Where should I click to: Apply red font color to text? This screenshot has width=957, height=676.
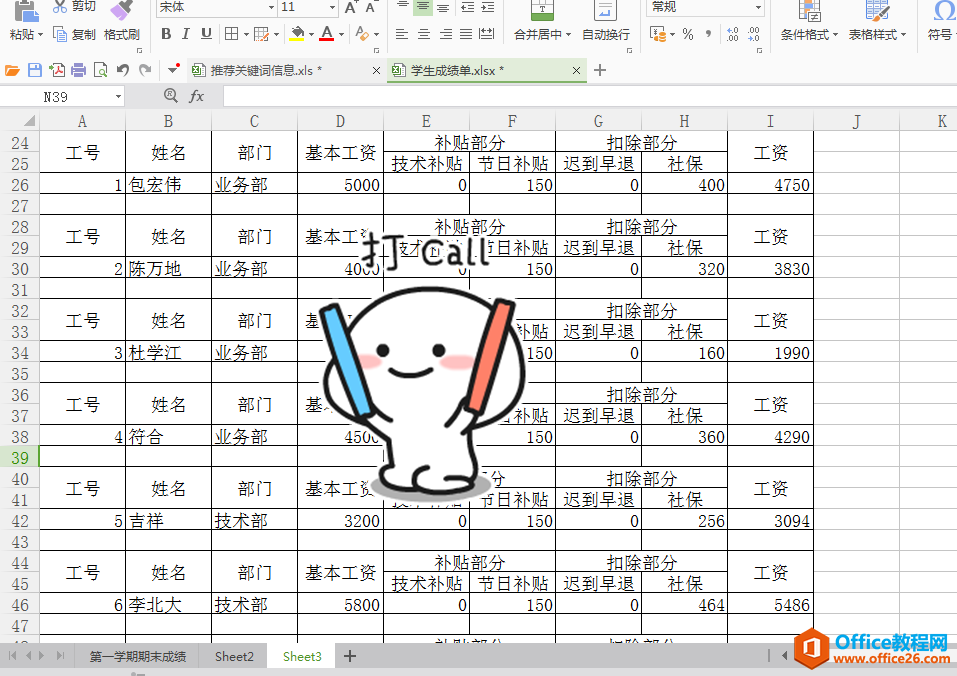[327, 34]
